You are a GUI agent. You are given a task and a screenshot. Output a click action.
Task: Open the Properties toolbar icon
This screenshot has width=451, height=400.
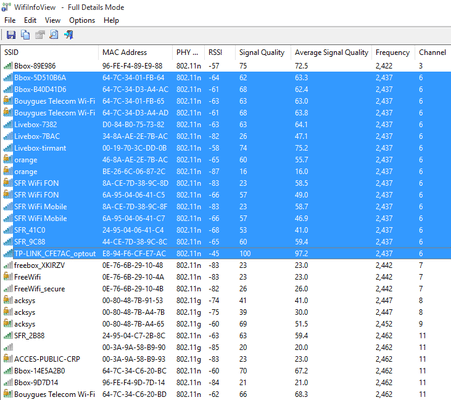40,35
